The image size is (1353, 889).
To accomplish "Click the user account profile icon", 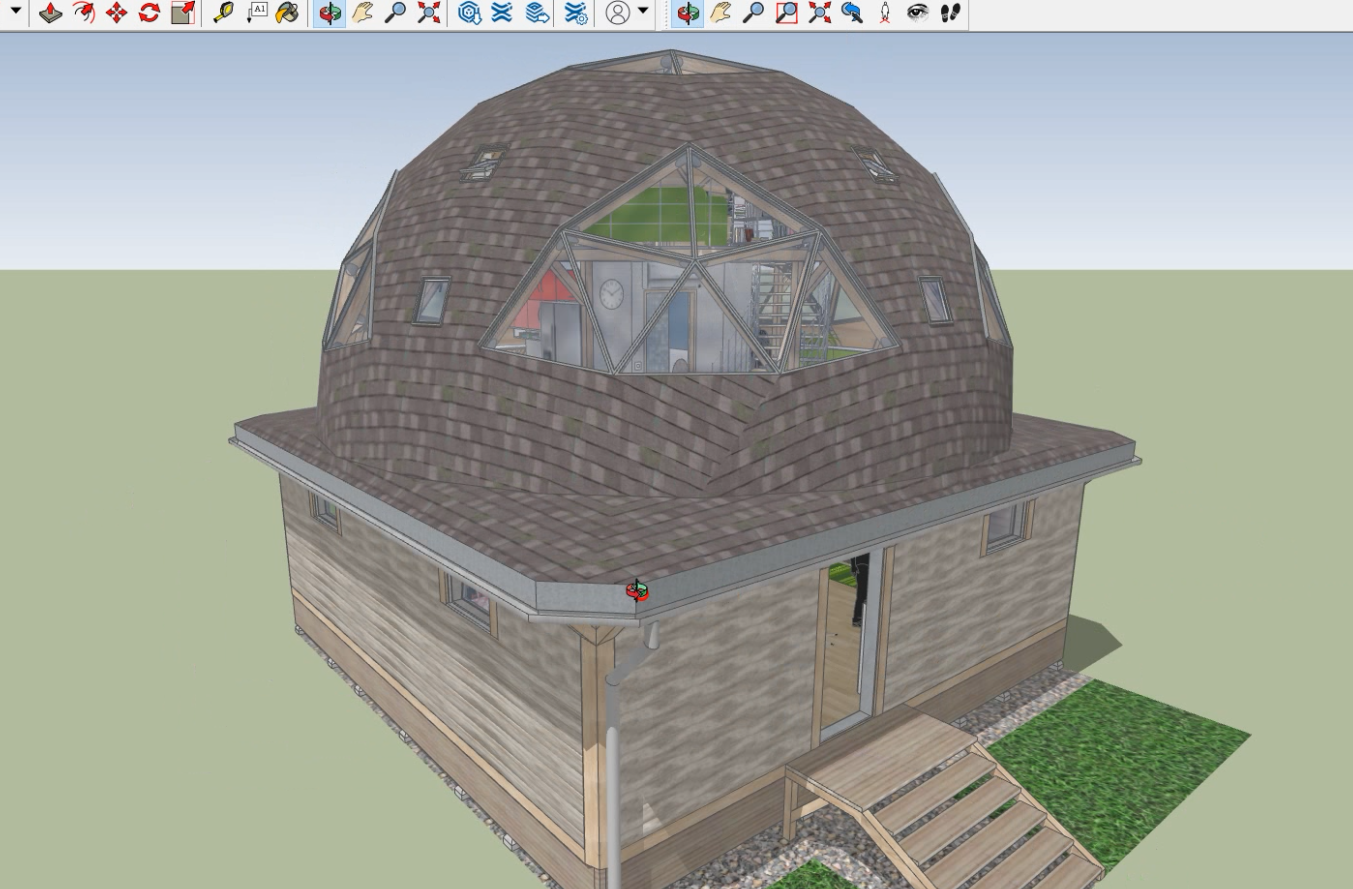I will pos(618,12).
